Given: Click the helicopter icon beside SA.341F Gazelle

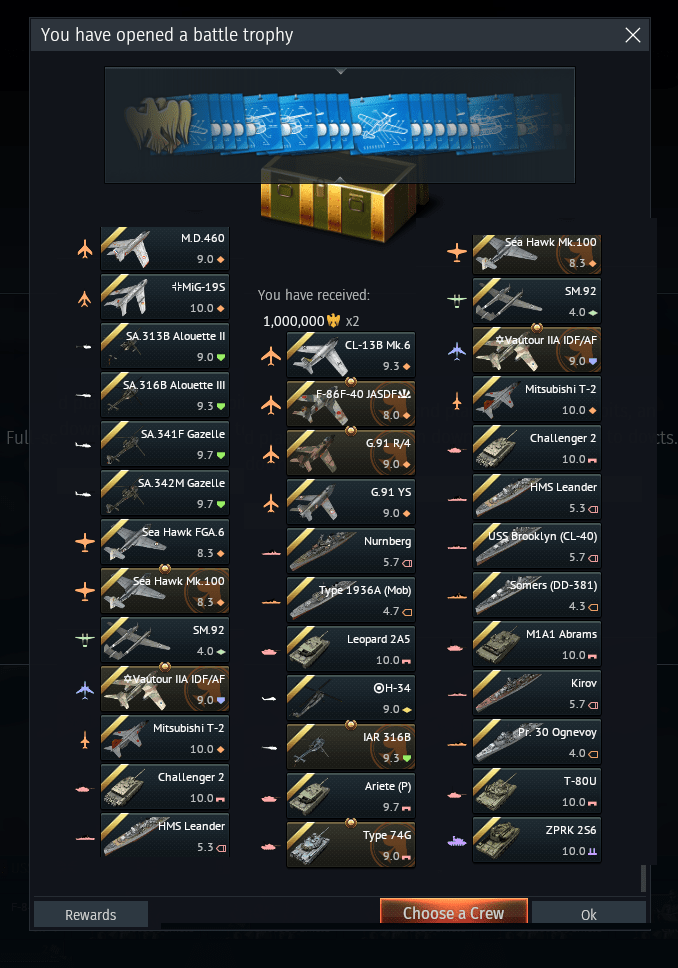Looking at the screenshot, I should (x=83, y=444).
